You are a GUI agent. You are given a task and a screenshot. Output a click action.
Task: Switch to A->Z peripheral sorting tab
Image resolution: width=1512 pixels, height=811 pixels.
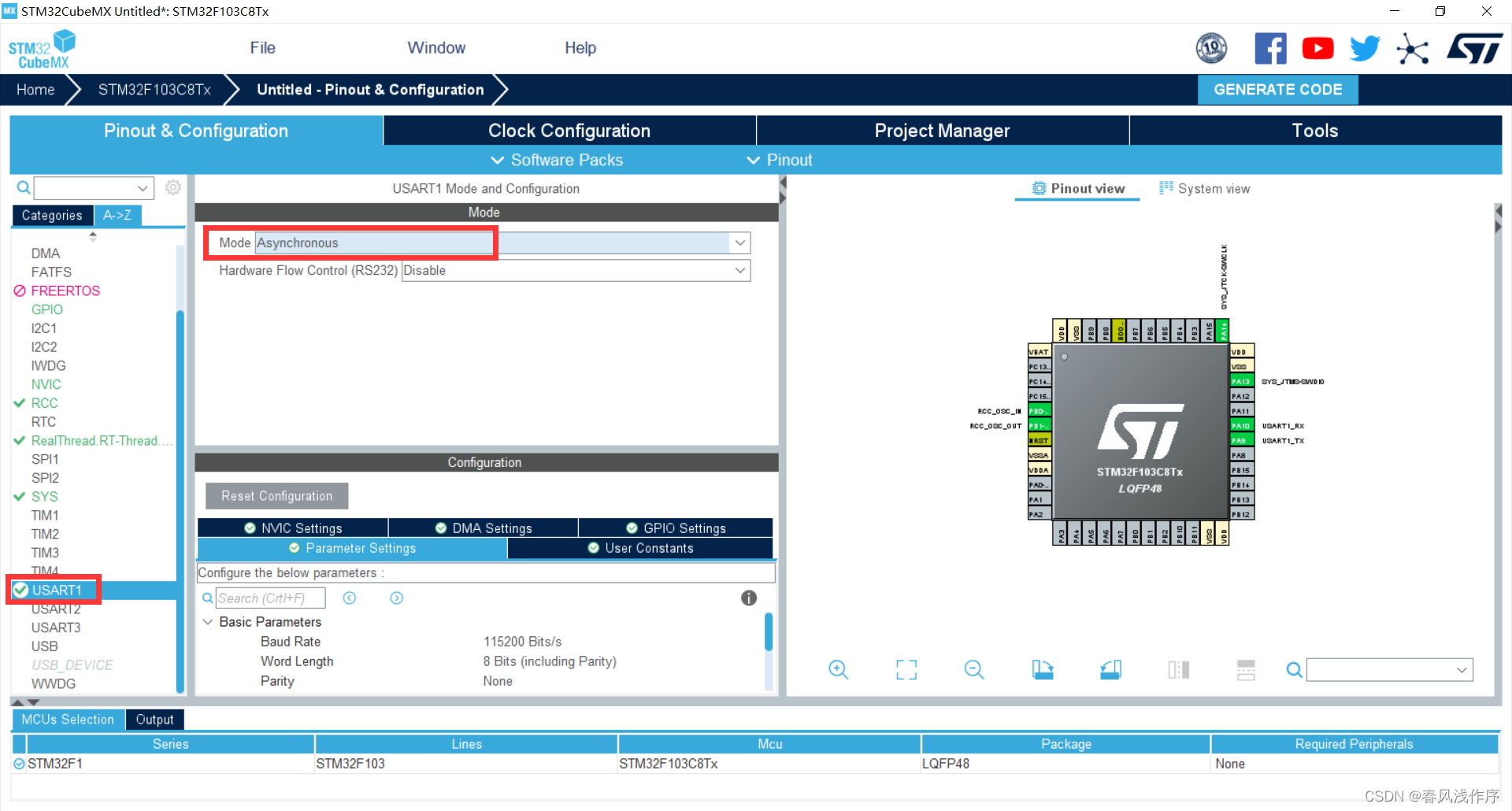click(117, 215)
